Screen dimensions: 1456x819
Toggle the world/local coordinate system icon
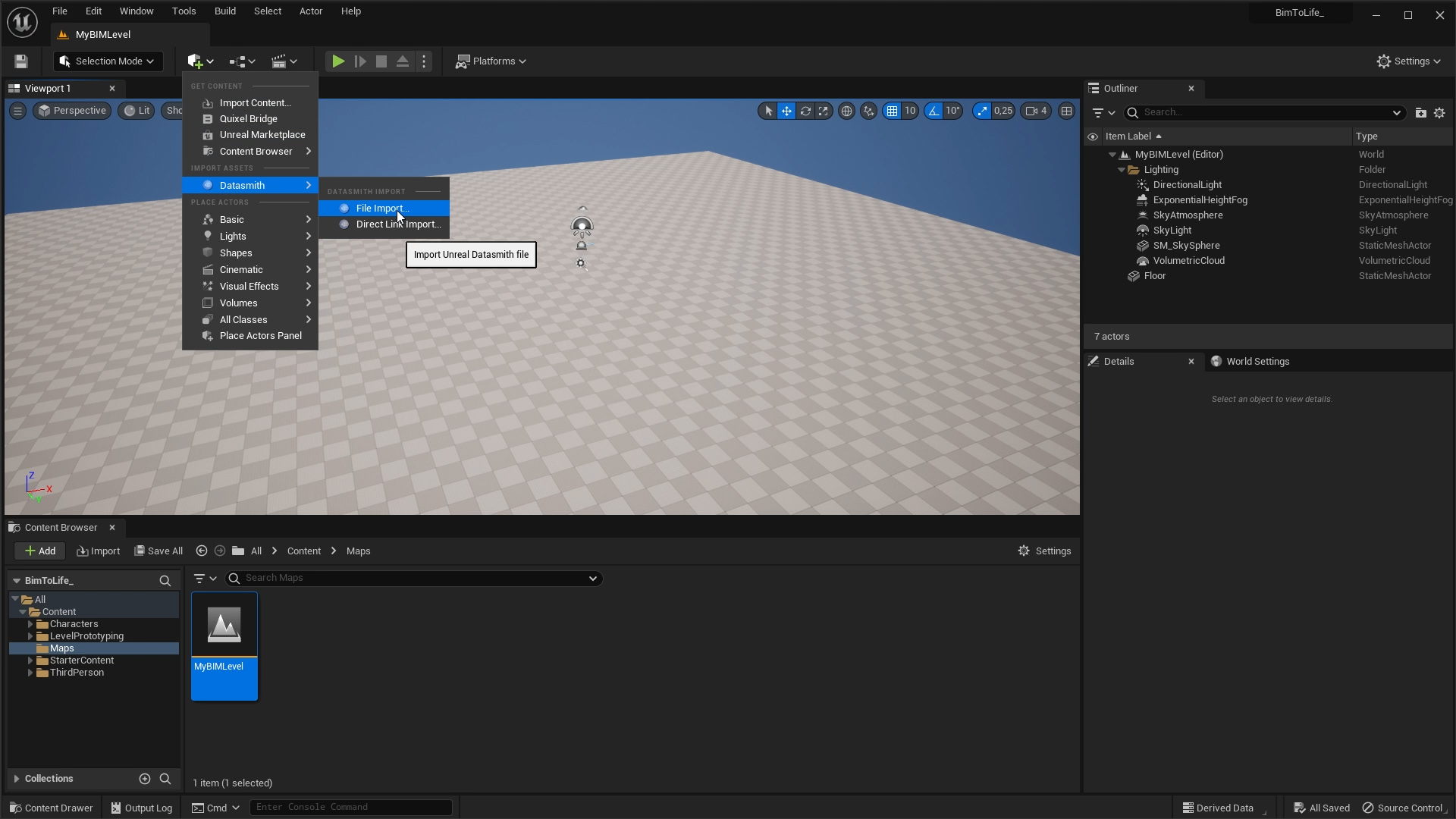click(x=846, y=111)
